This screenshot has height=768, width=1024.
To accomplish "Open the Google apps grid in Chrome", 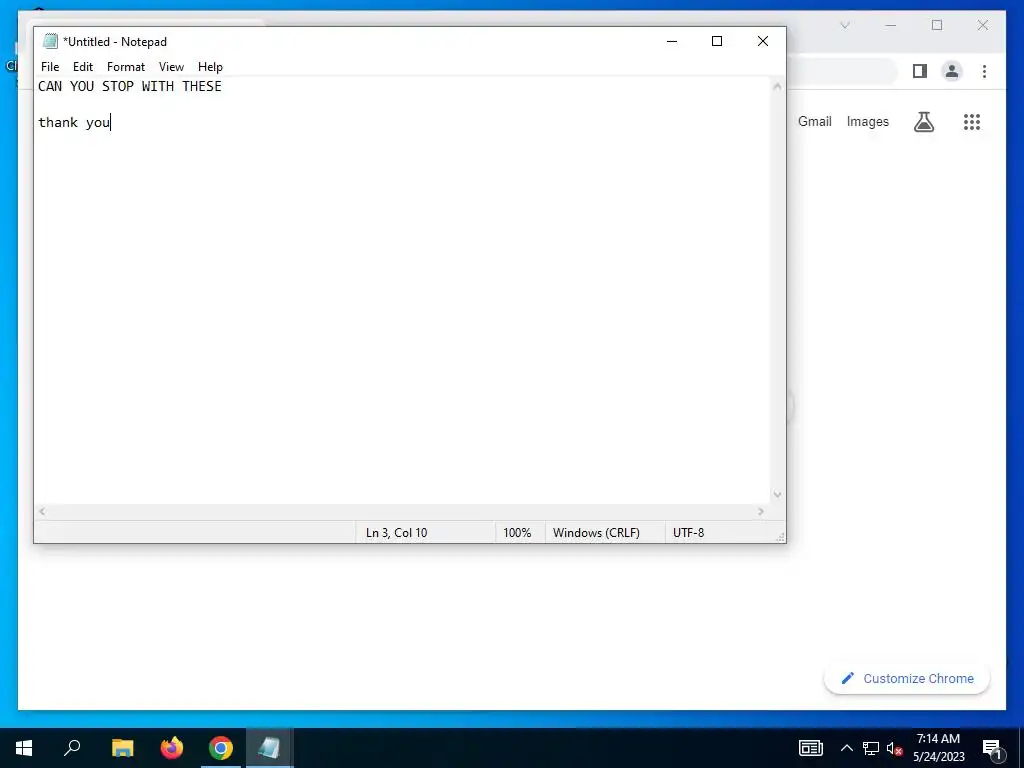I will (972, 121).
